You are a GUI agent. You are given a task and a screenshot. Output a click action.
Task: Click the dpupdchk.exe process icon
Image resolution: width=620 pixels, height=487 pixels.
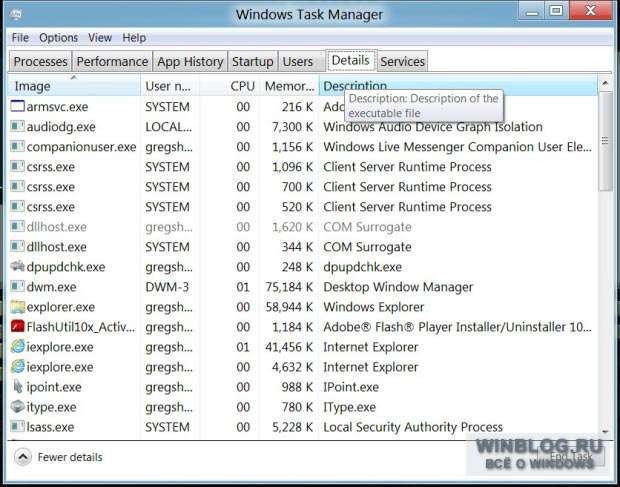(x=17, y=266)
